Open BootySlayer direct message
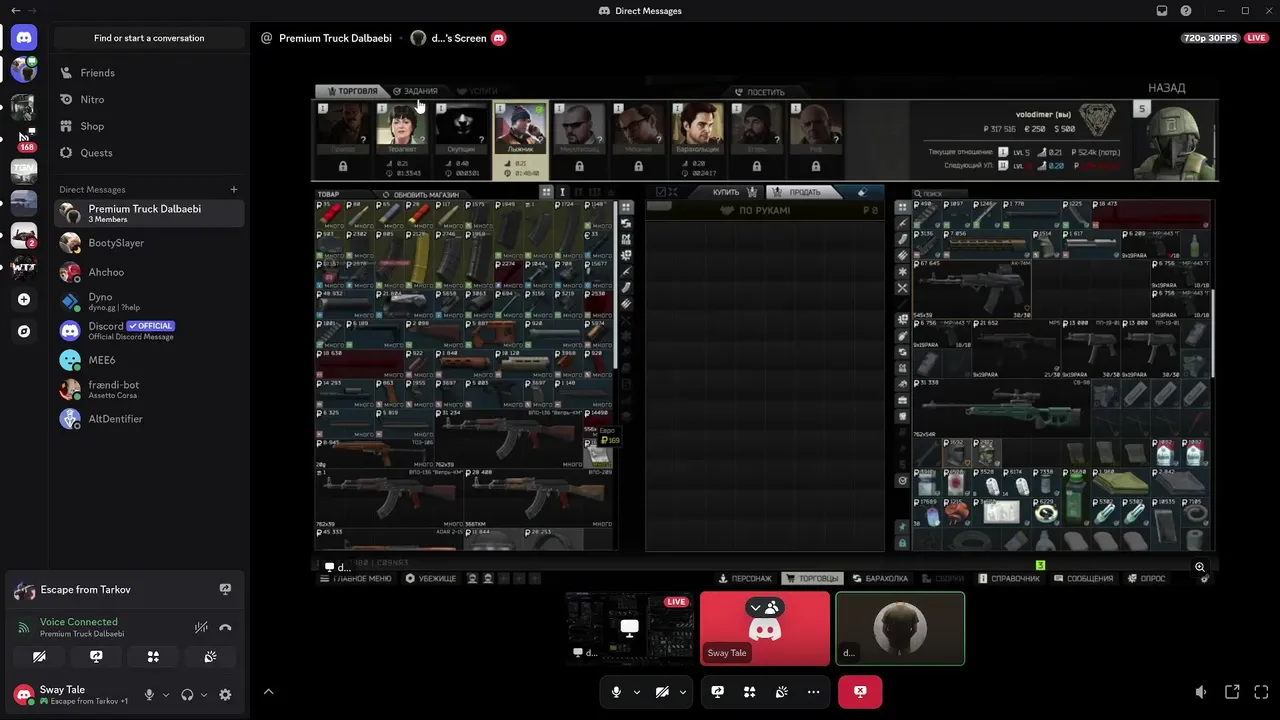1280x720 pixels. [149, 243]
